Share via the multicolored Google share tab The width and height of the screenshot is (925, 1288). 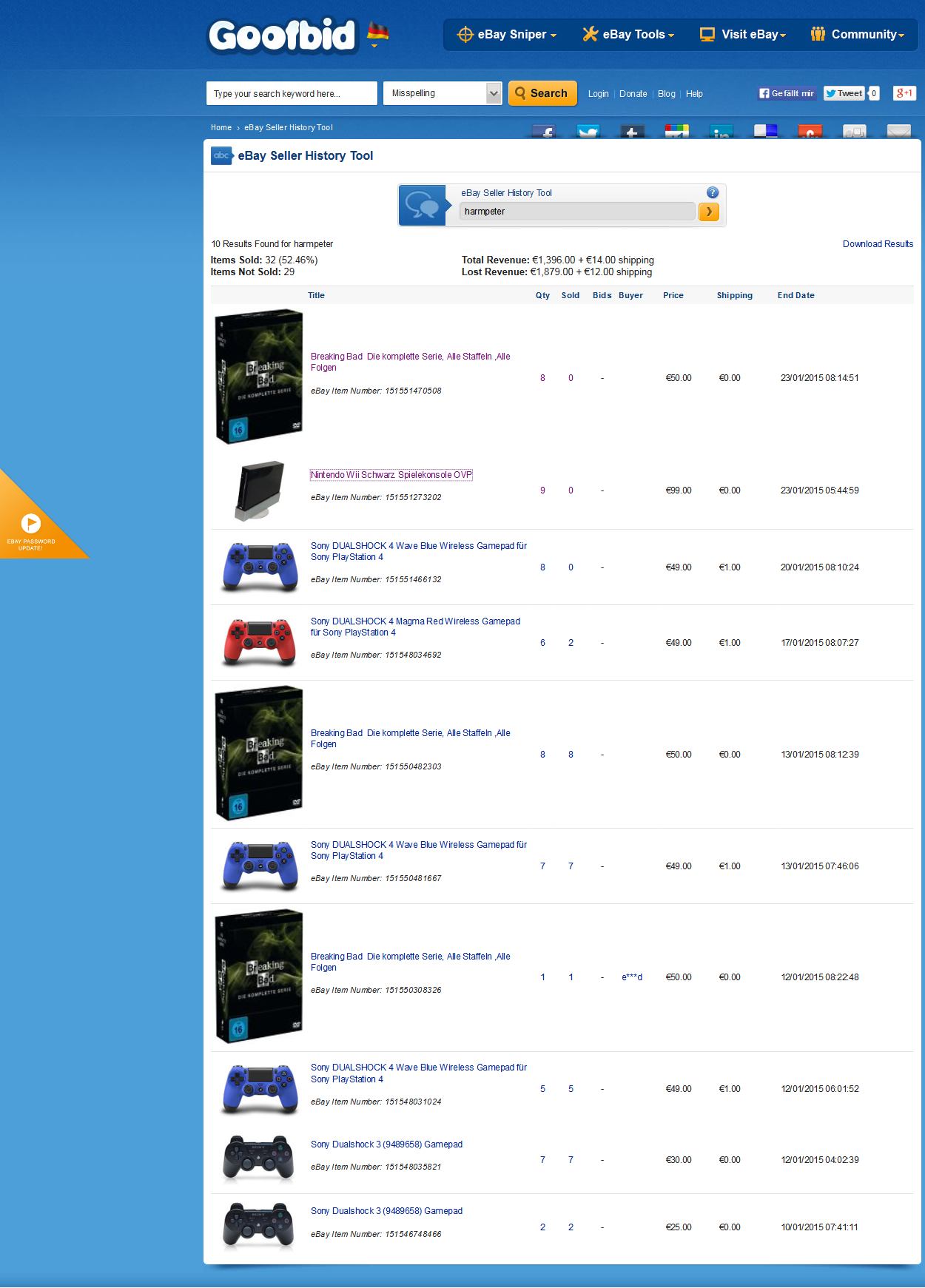pos(676,132)
